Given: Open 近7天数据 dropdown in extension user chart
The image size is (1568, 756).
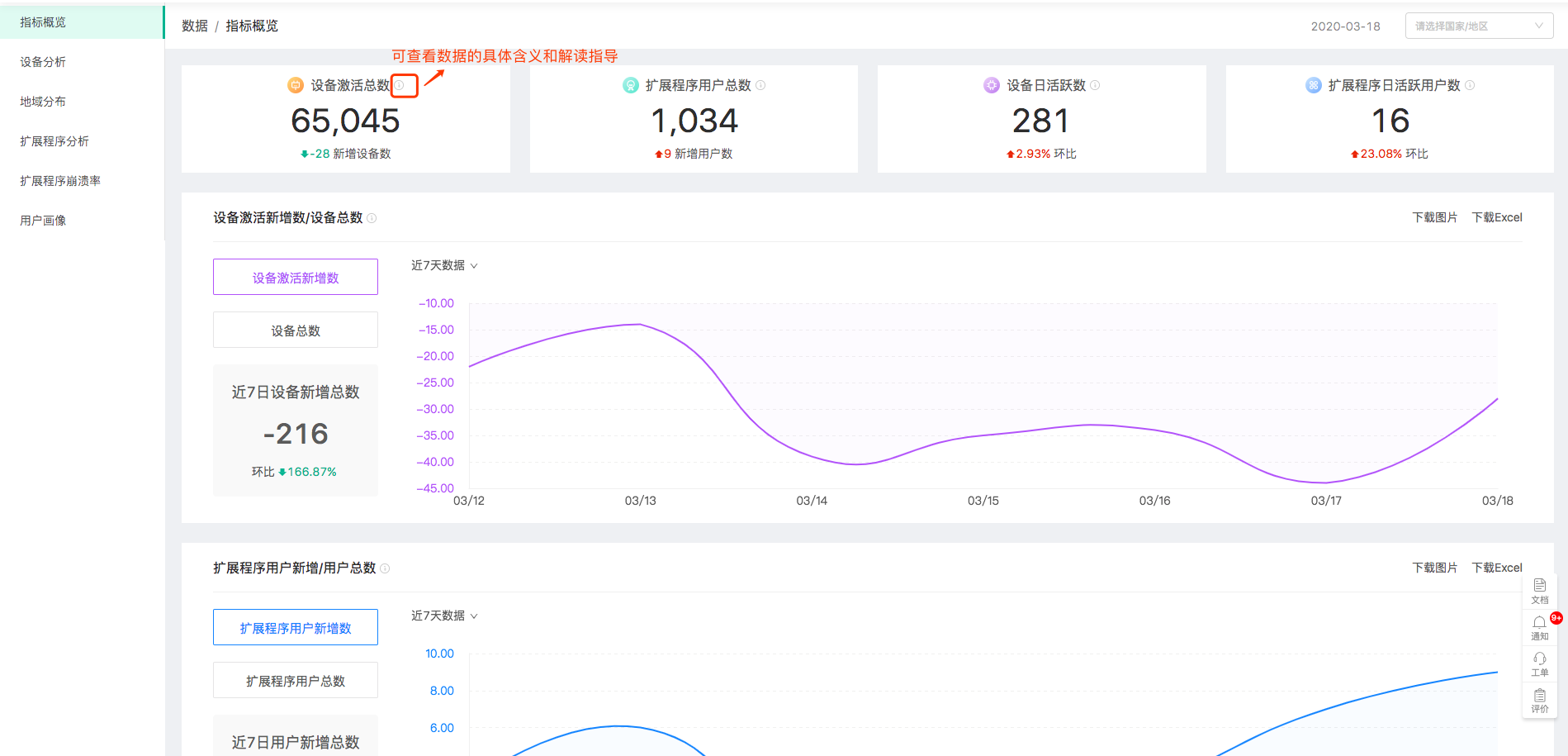Looking at the screenshot, I should click(444, 616).
